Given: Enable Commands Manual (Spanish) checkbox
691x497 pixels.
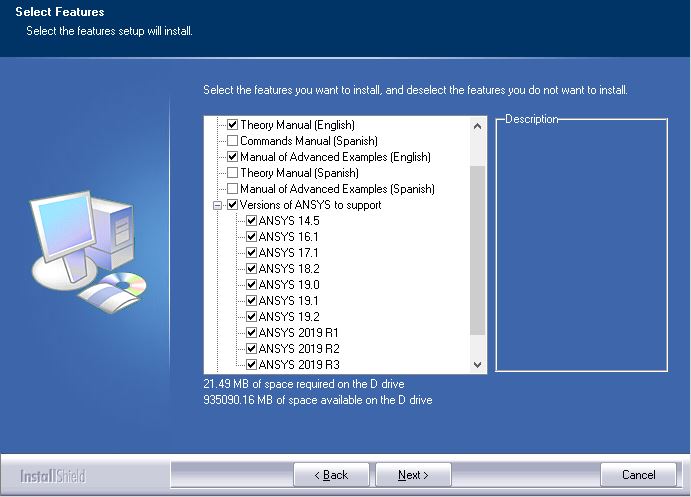Looking at the screenshot, I should (x=233, y=141).
